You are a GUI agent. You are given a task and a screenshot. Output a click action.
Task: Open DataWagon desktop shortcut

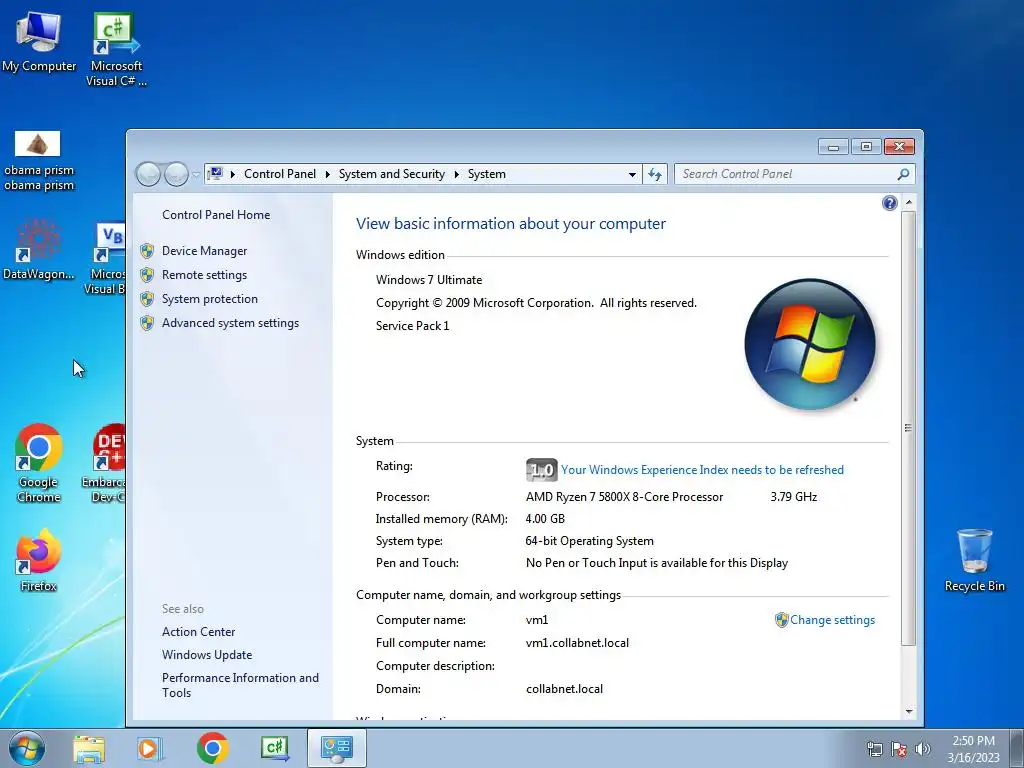39,250
